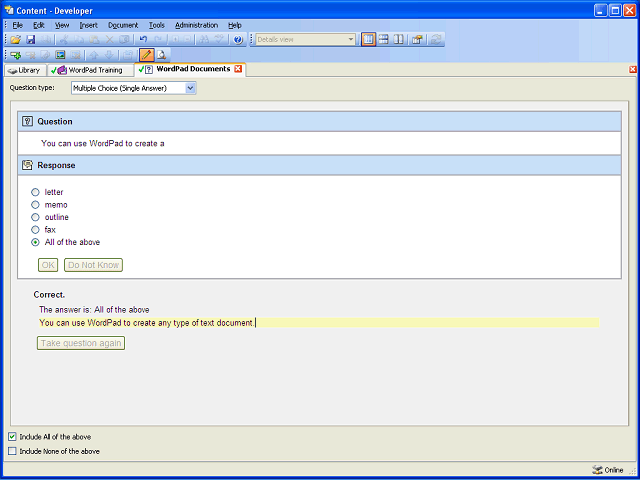Click the Find binoculars icon
The image size is (640, 480).
coord(204,40)
